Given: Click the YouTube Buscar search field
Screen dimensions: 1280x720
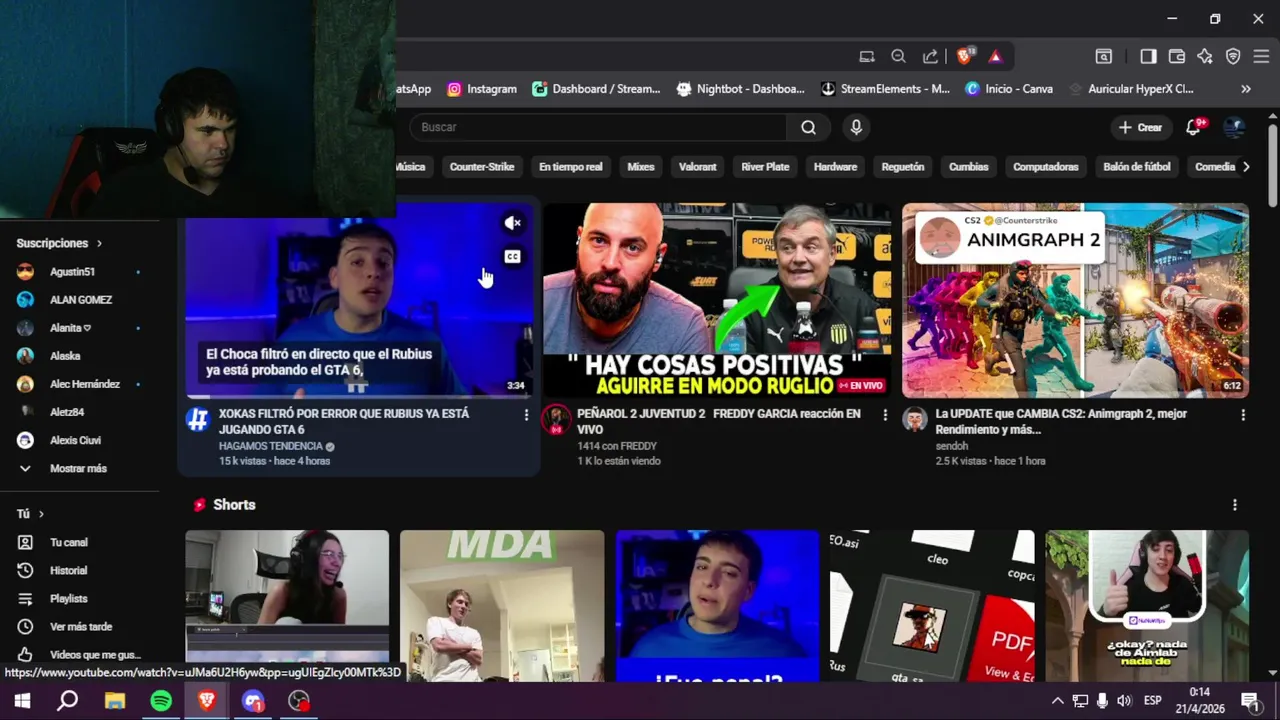Looking at the screenshot, I should 598,127.
